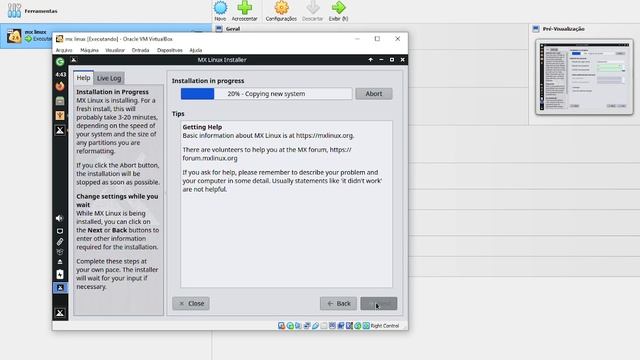Click the highlighted installer task icon in panel
This screenshot has height=360, width=640.
[60, 288]
